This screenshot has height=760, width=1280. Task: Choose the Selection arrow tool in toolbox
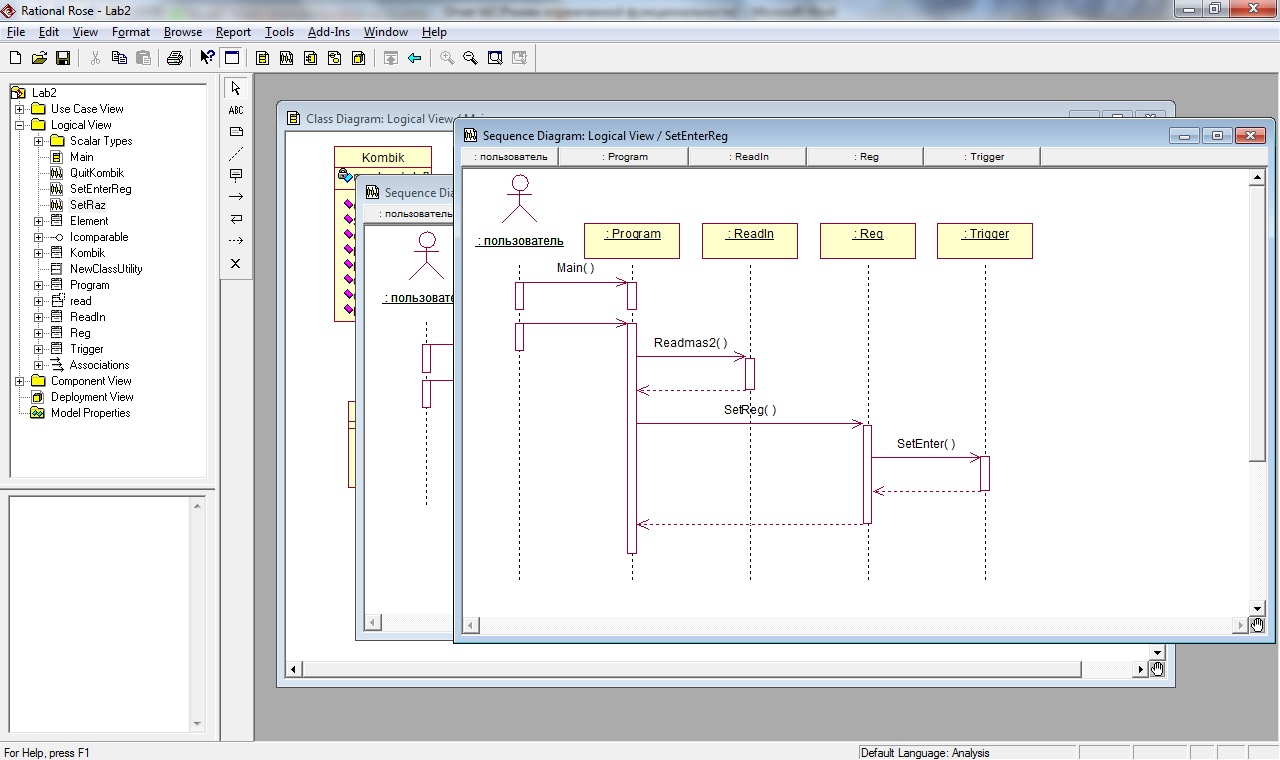pos(236,88)
